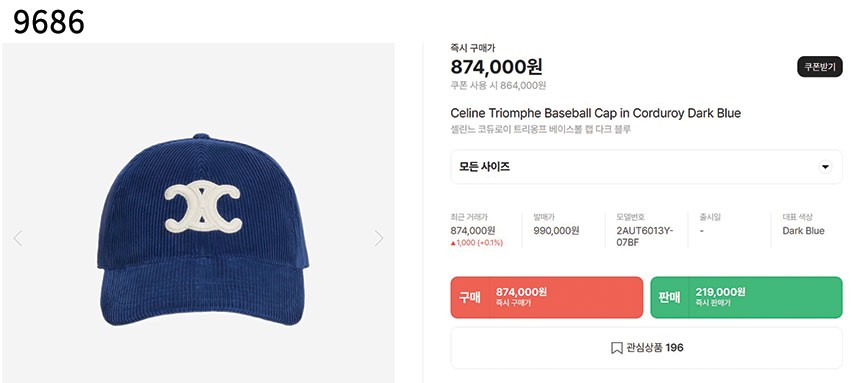Click the next image arrow

(379, 238)
